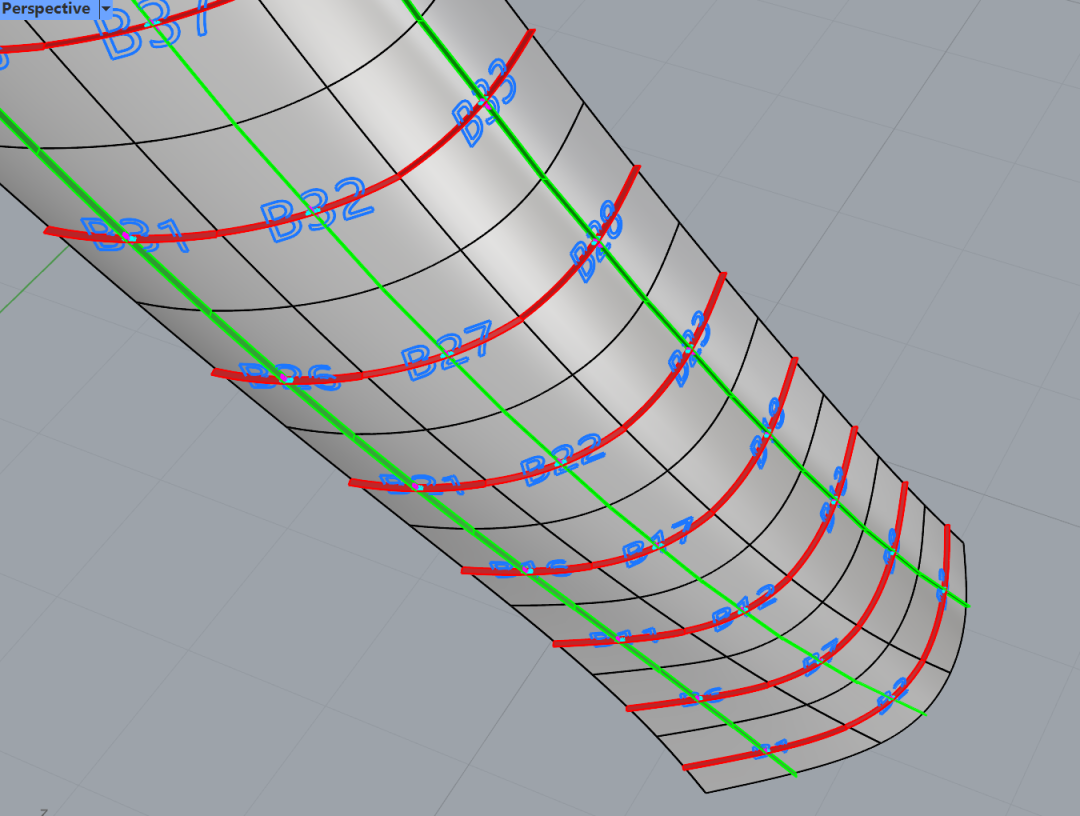Select the B1 text label
1080x816 pixels.
[770, 748]
